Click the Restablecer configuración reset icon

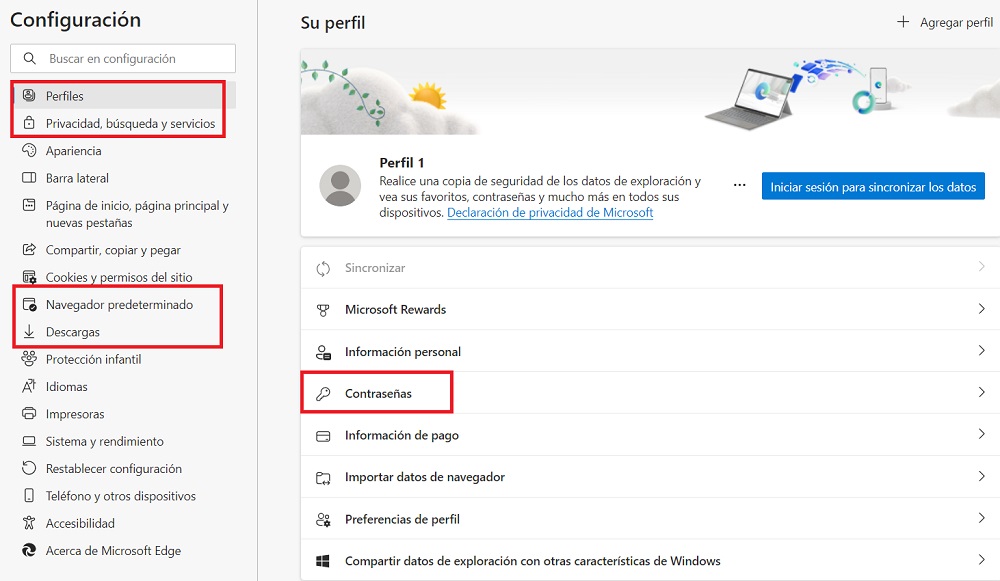[x=29, y=468]
